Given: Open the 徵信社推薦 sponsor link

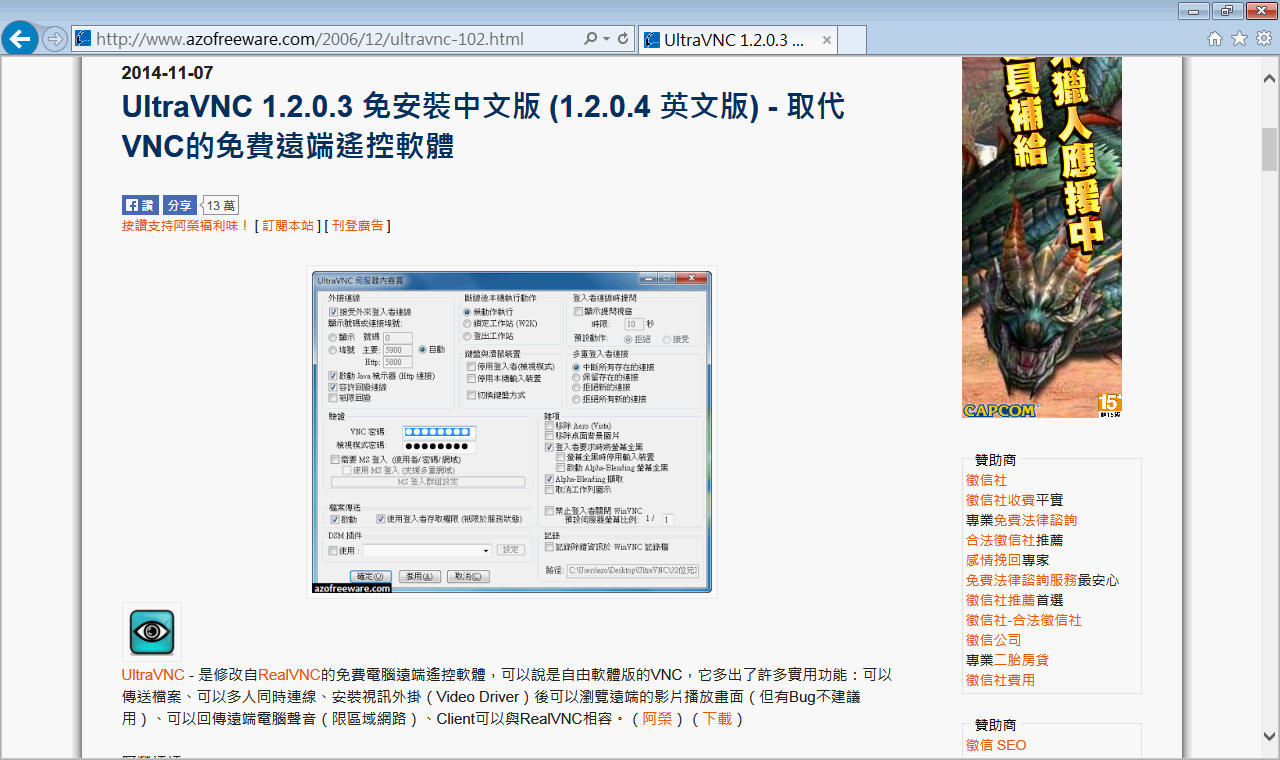Looking at the screenshot, I should [x=1001, y=600].
